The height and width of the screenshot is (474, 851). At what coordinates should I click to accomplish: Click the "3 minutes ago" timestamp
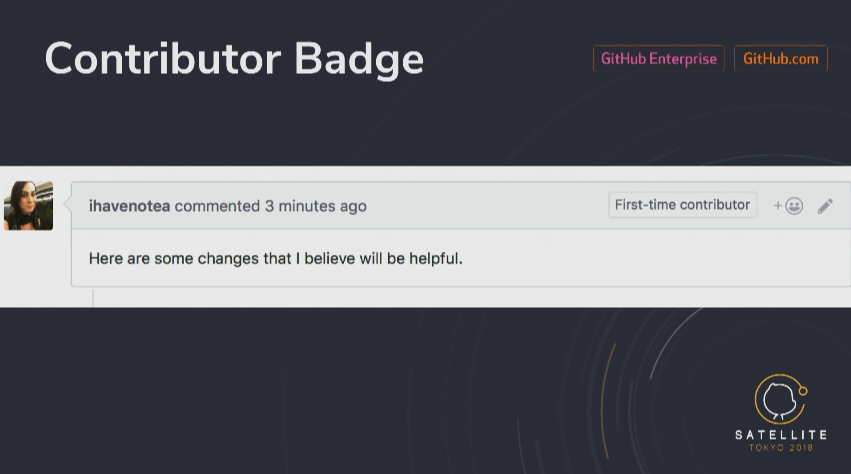315,206
